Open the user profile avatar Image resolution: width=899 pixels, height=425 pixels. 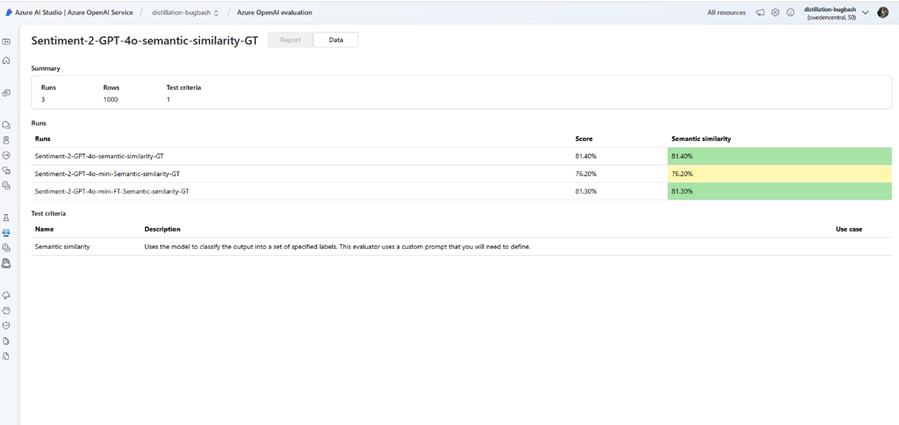883,13
